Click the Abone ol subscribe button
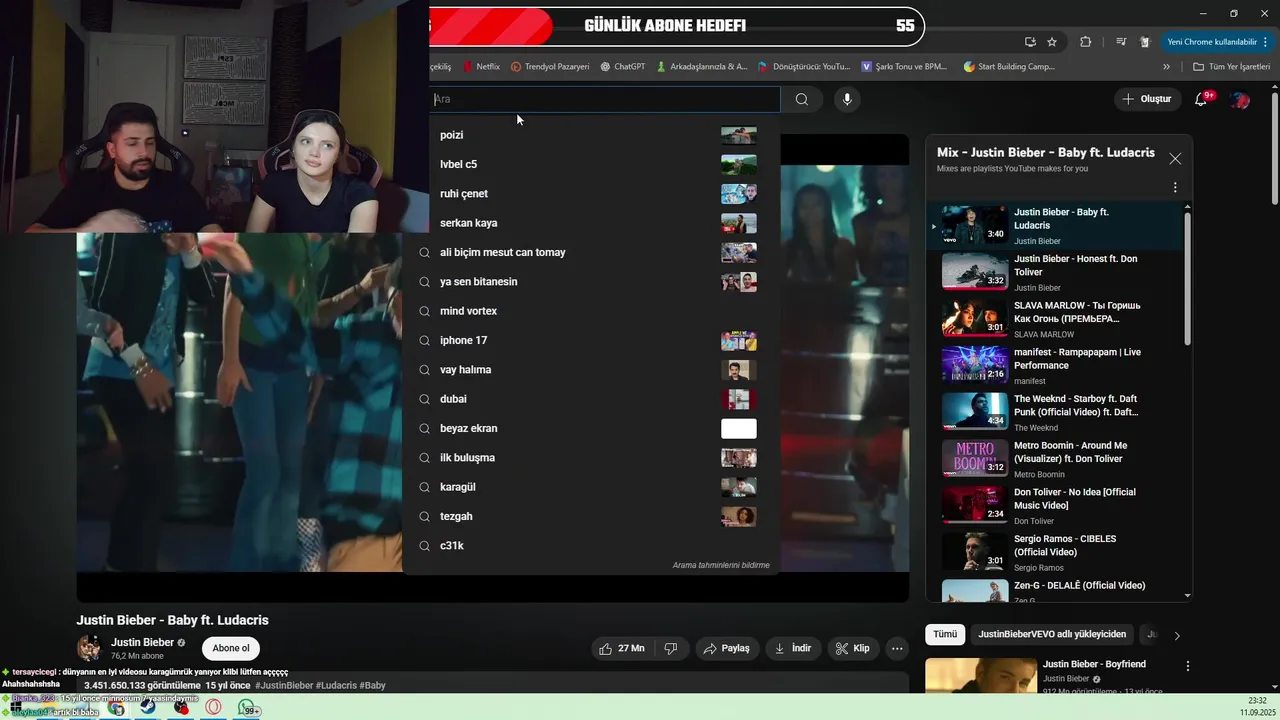The image size is (1280, 720). (230, 648)
